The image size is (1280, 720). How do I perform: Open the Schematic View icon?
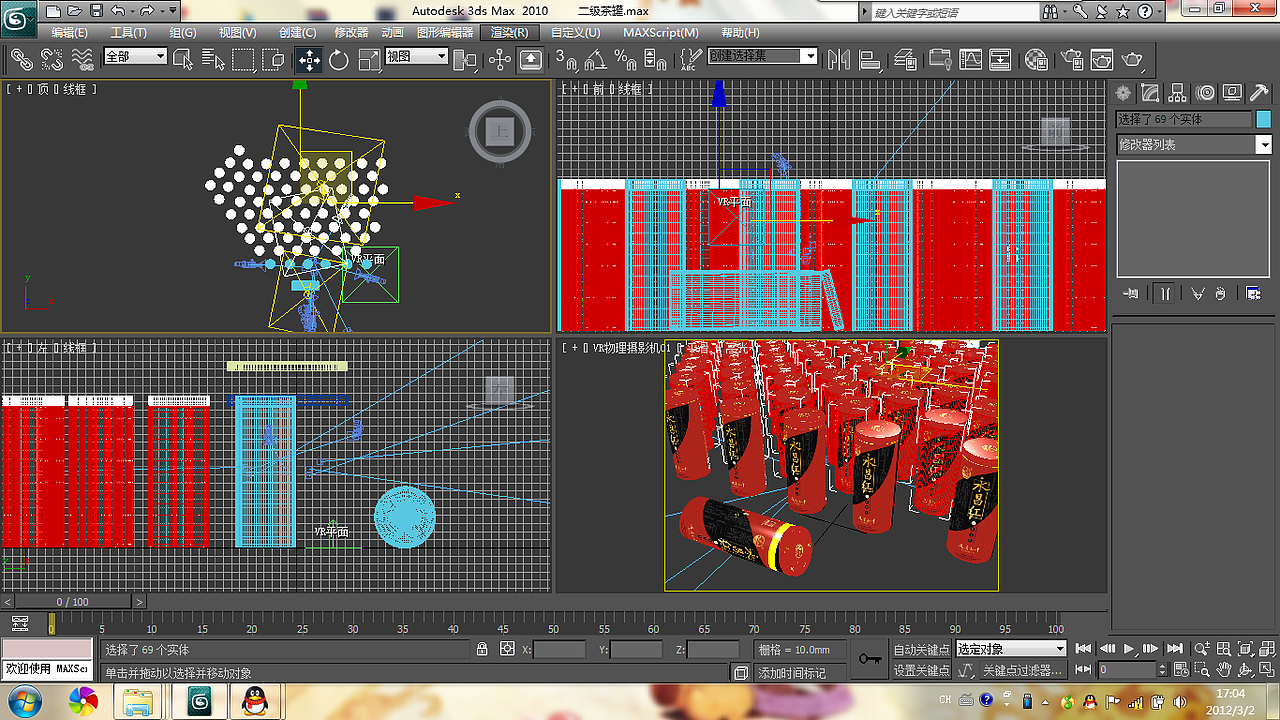pyautogui.click(x=1000, y=59)
